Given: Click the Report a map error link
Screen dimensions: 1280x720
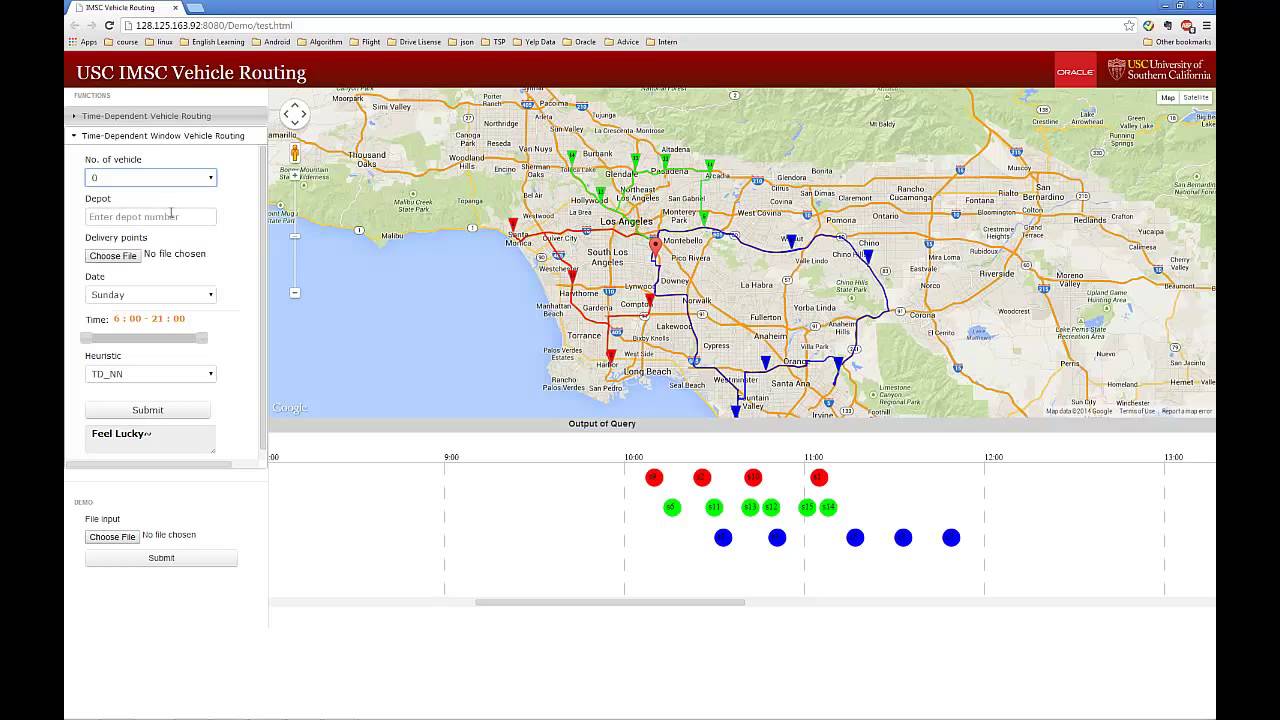Looking at the screenshot, I should [1187, 411].
